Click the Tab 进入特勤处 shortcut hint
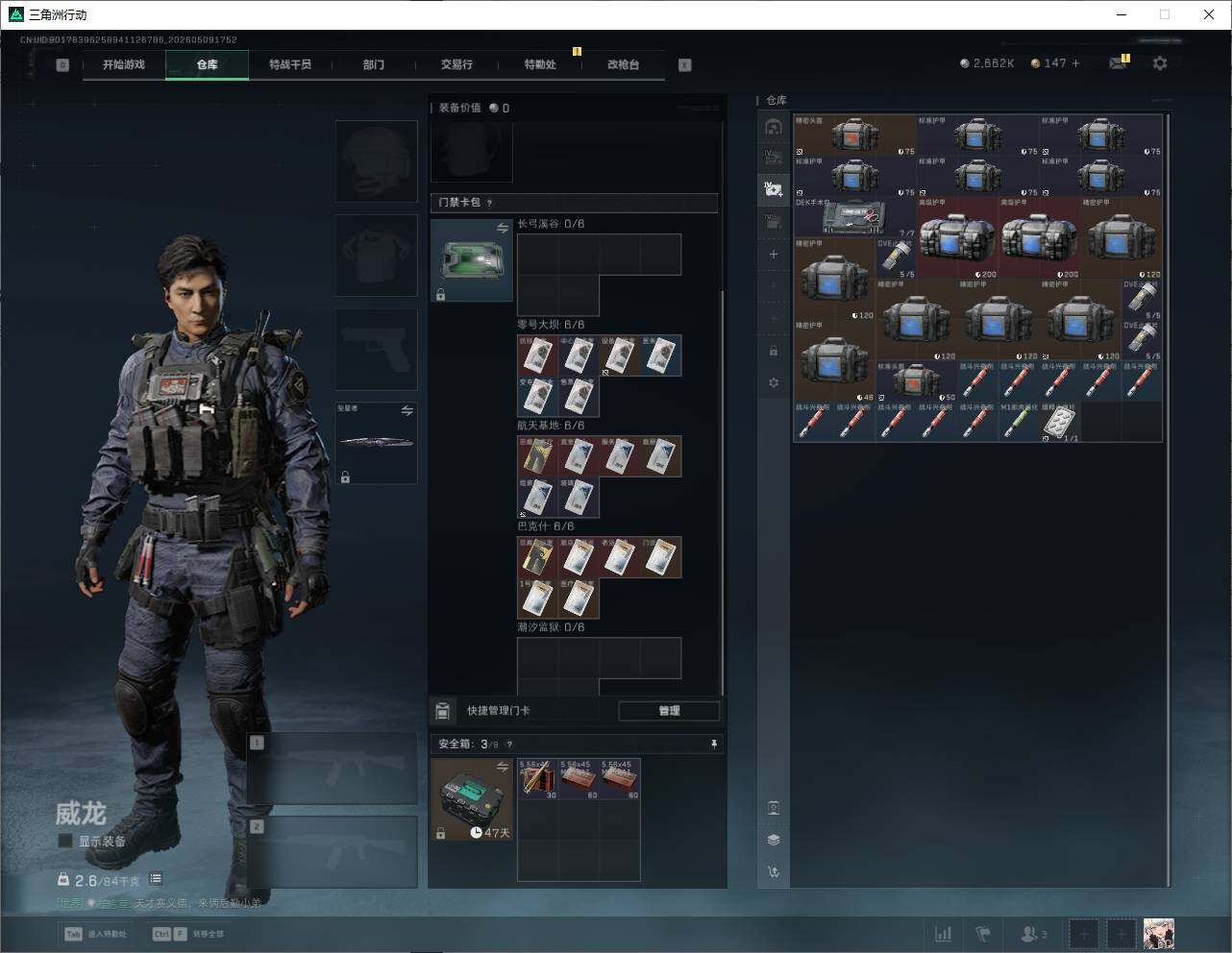This screenshot has width=1232, height=953. 95,934
